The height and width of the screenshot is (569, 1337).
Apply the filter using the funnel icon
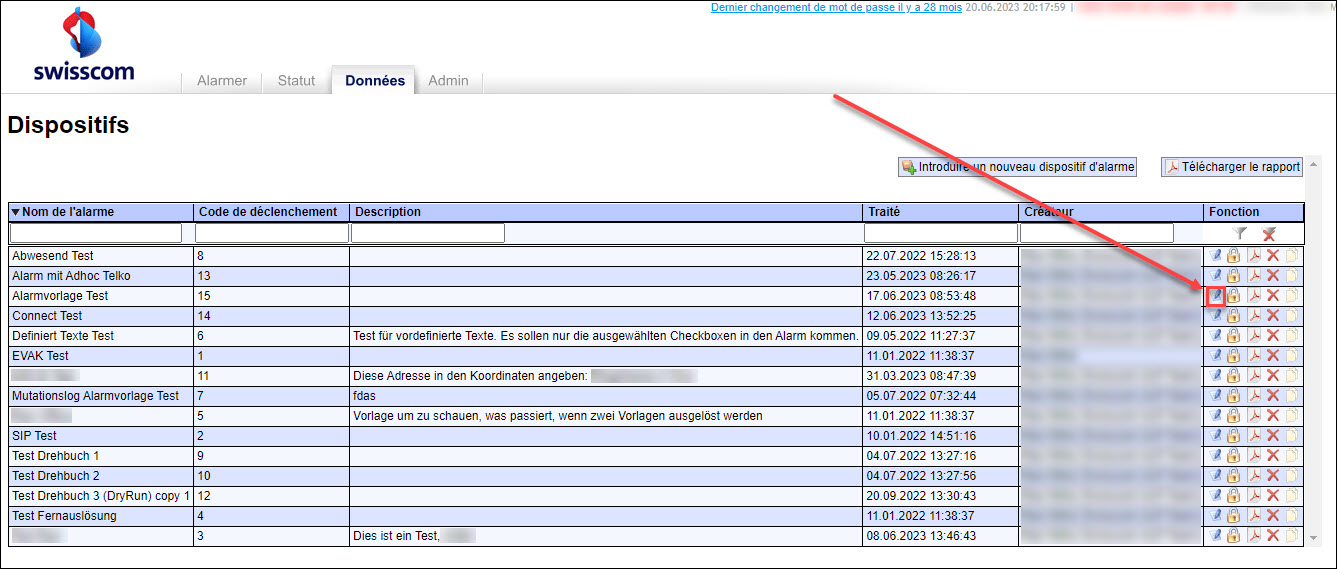coord(1240,233)
